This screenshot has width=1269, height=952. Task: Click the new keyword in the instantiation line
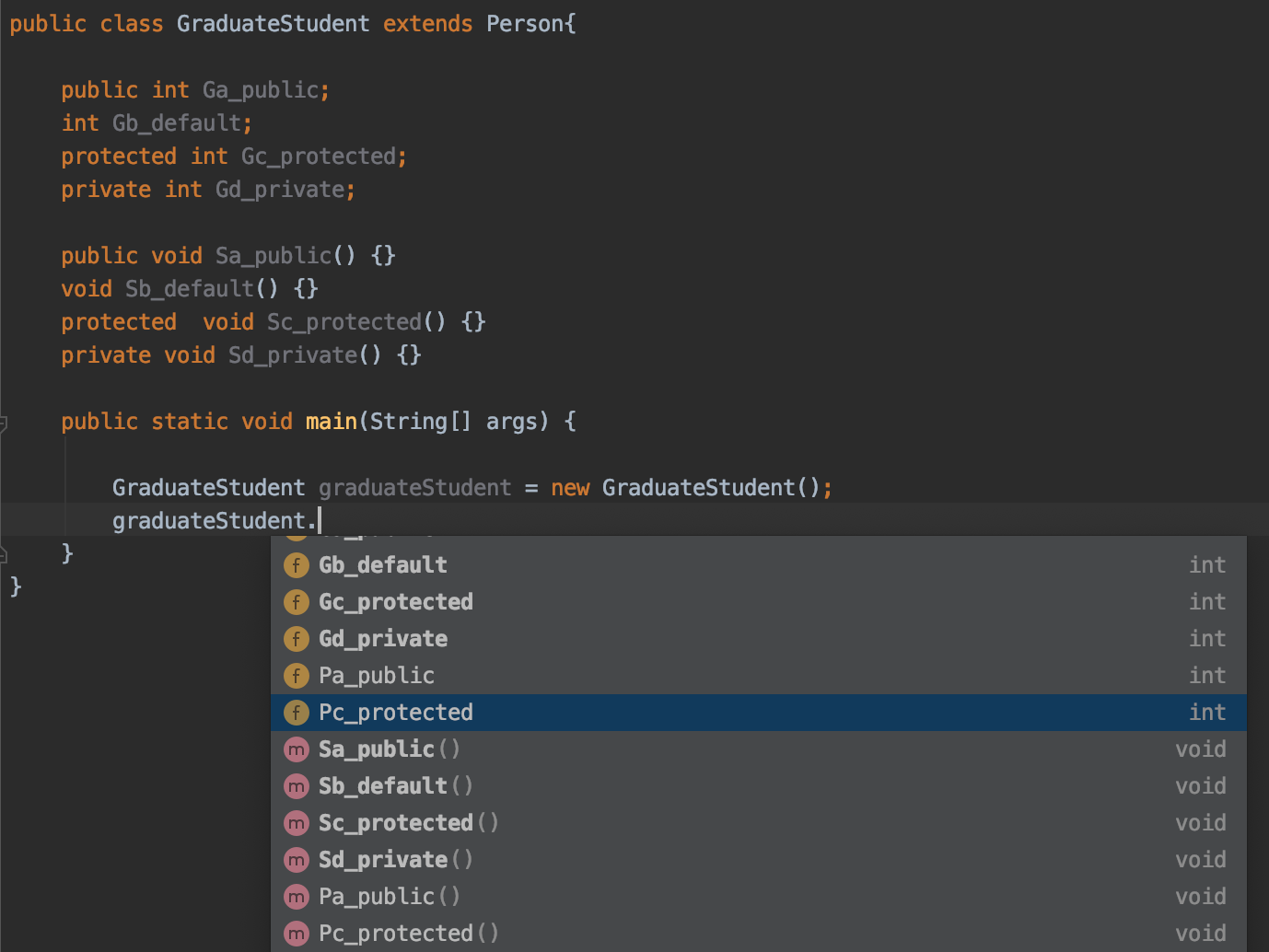coord(570,488)
